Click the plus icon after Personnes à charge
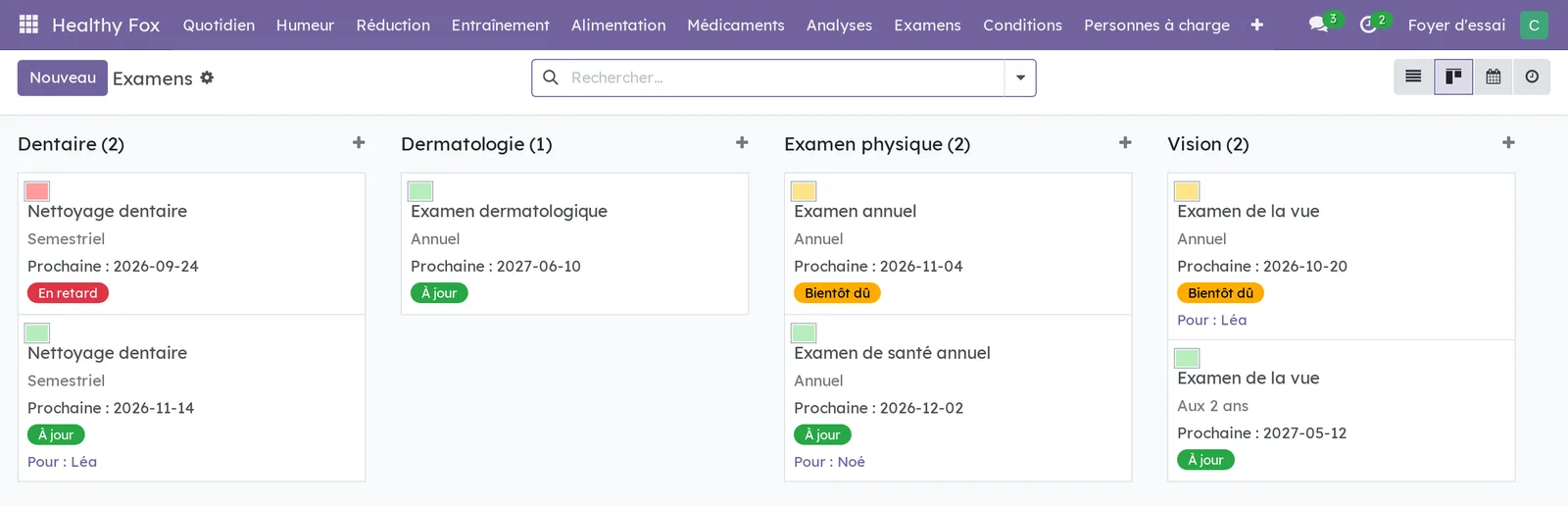 click(x=1257, y=25)
